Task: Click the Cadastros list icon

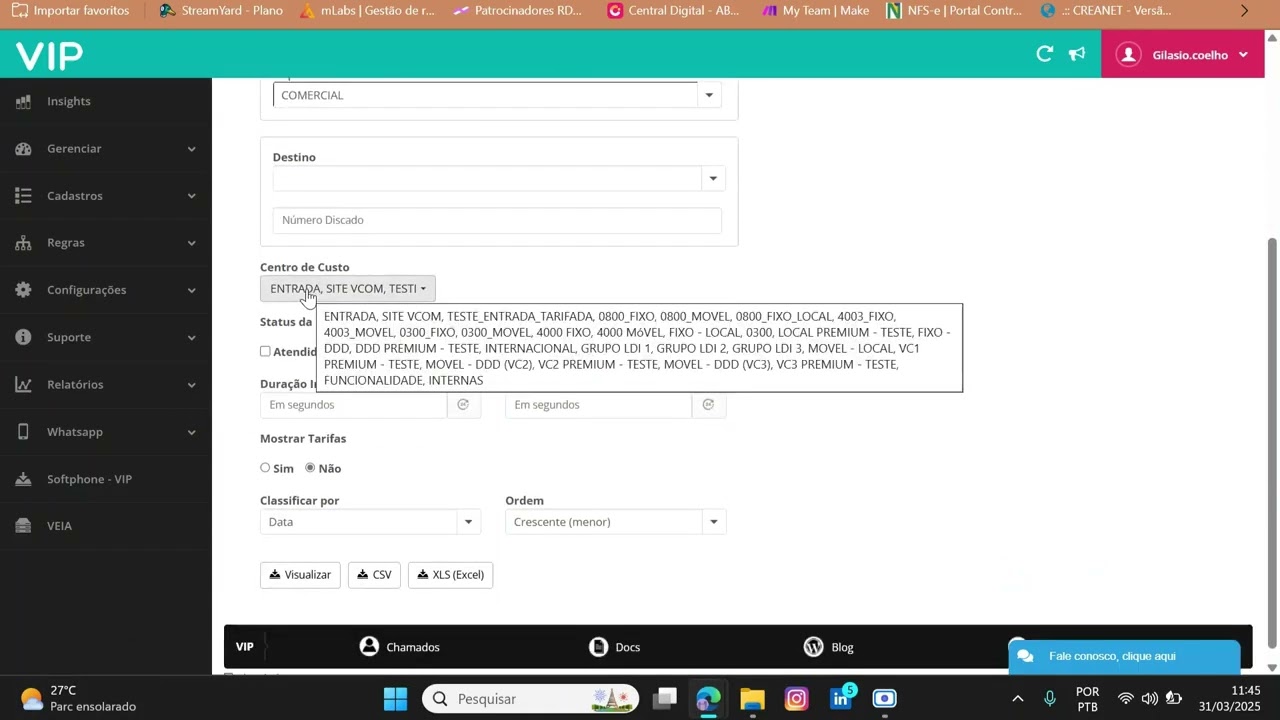Action: (x=24, y=196)
